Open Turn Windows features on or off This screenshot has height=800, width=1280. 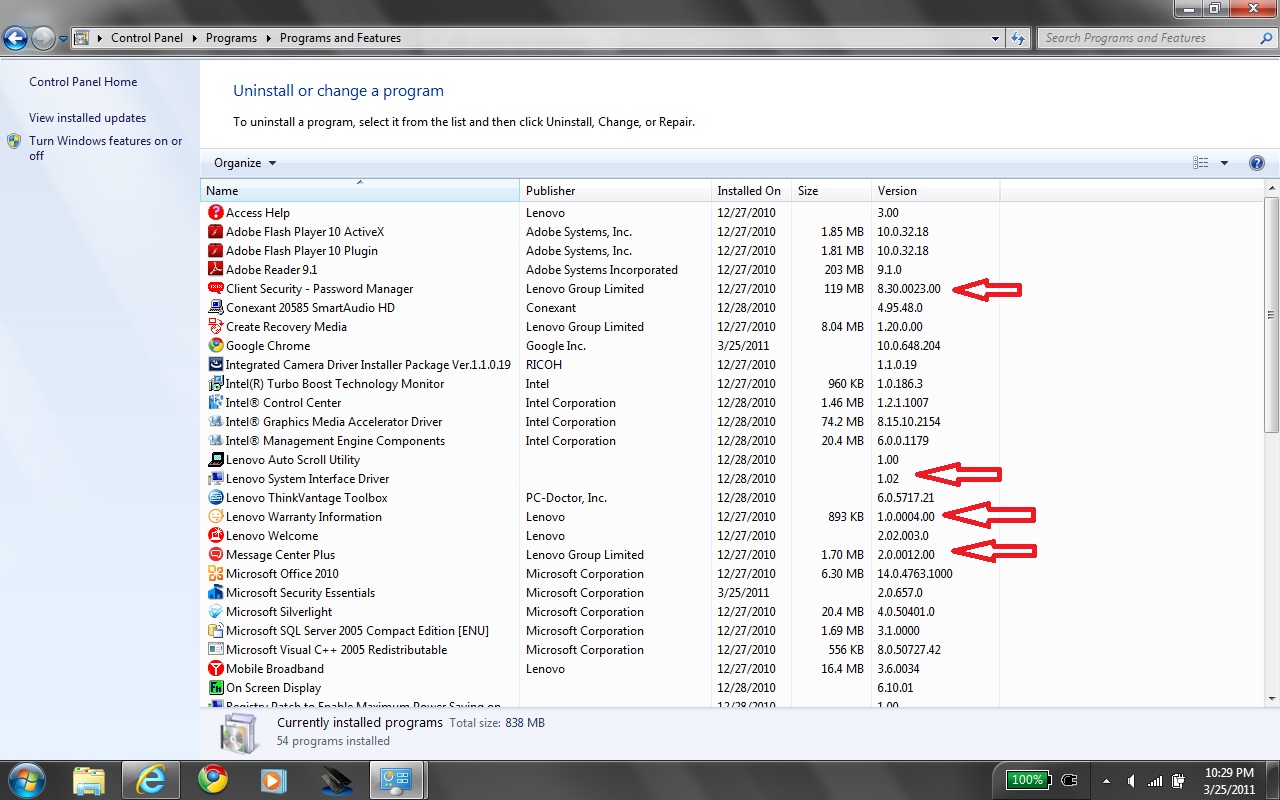pos(105,148)
